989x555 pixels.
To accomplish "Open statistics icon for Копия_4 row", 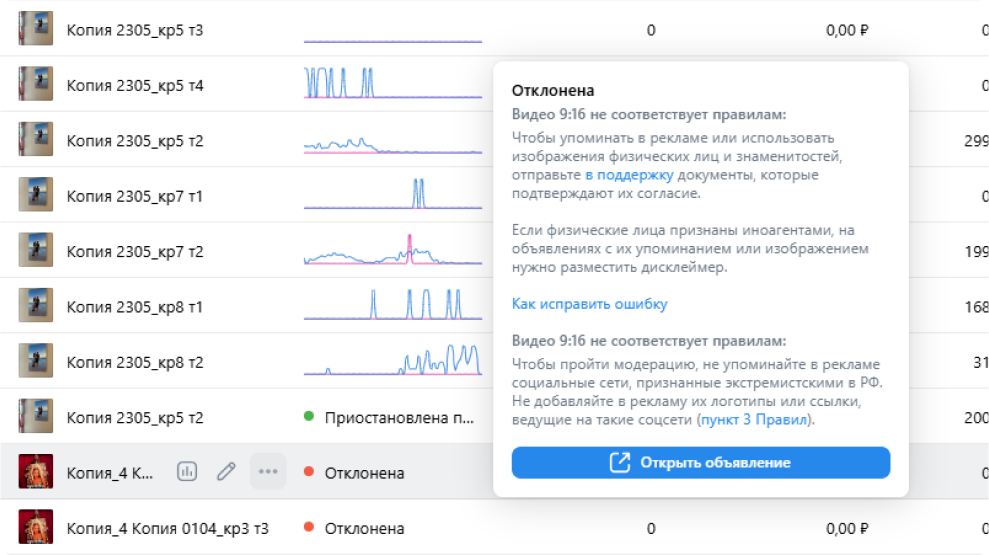I will [x=187, y=471].
